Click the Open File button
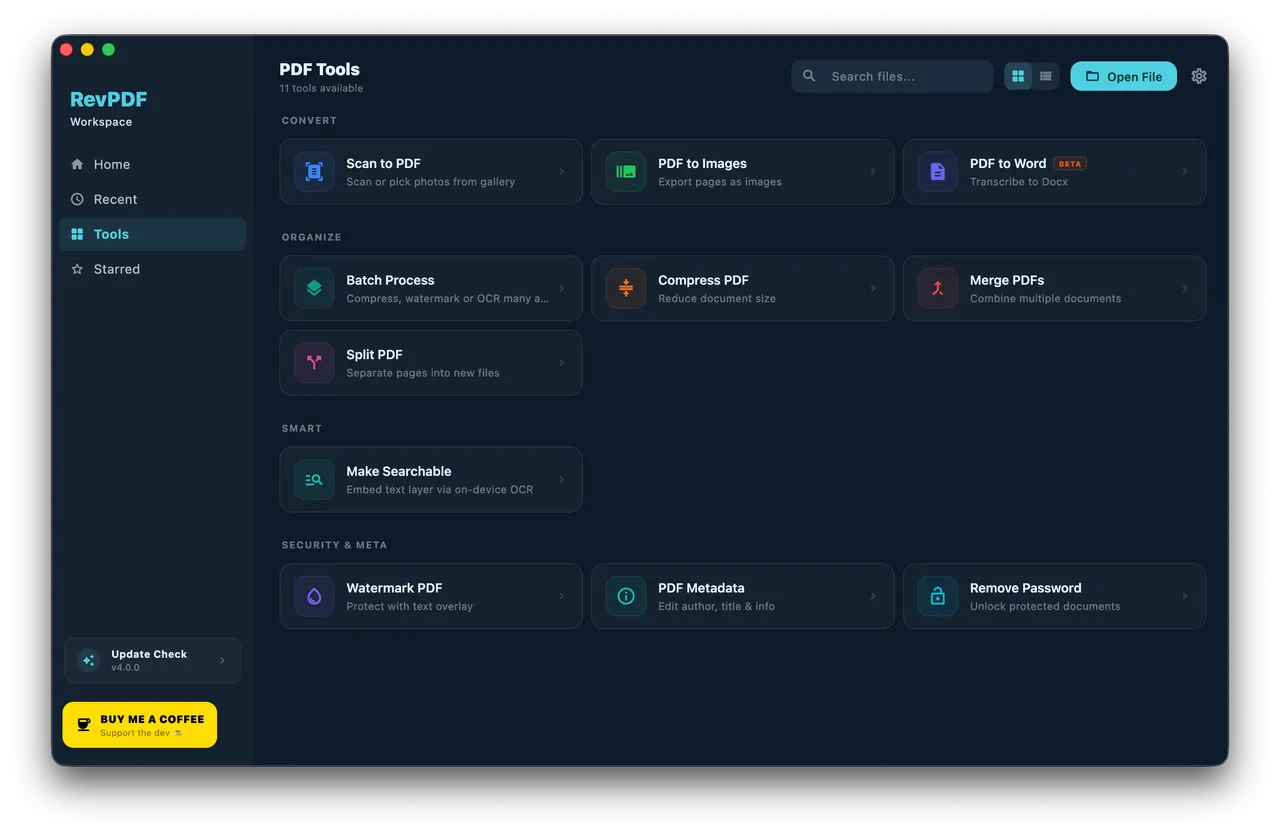 click(1124, 76)
